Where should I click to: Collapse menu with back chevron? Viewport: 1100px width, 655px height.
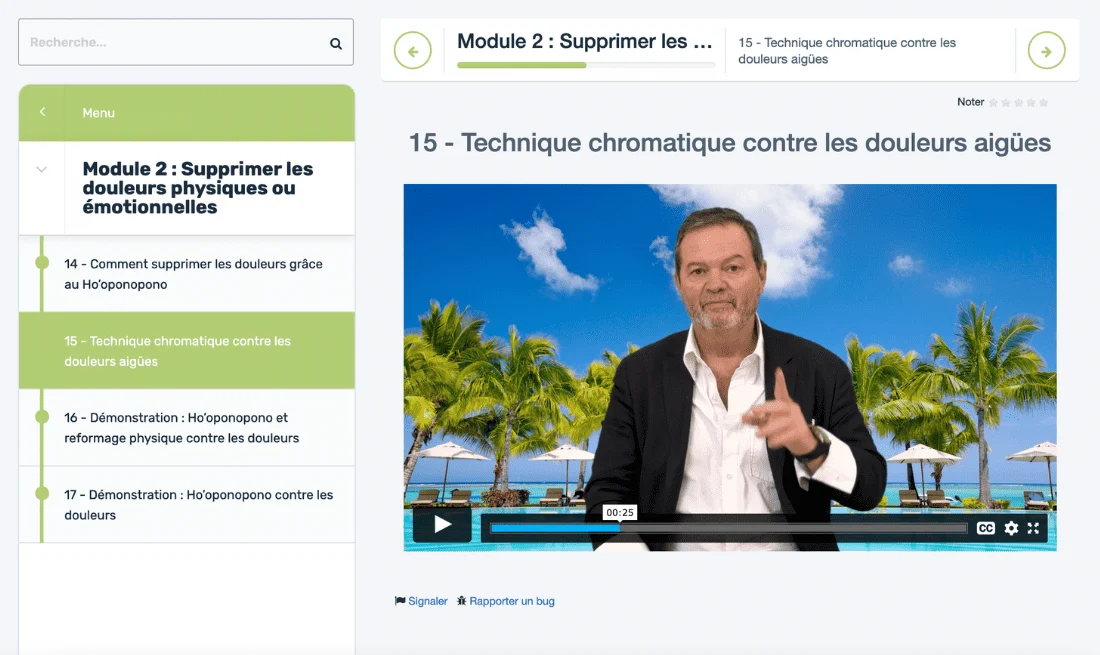pos(42,112)
